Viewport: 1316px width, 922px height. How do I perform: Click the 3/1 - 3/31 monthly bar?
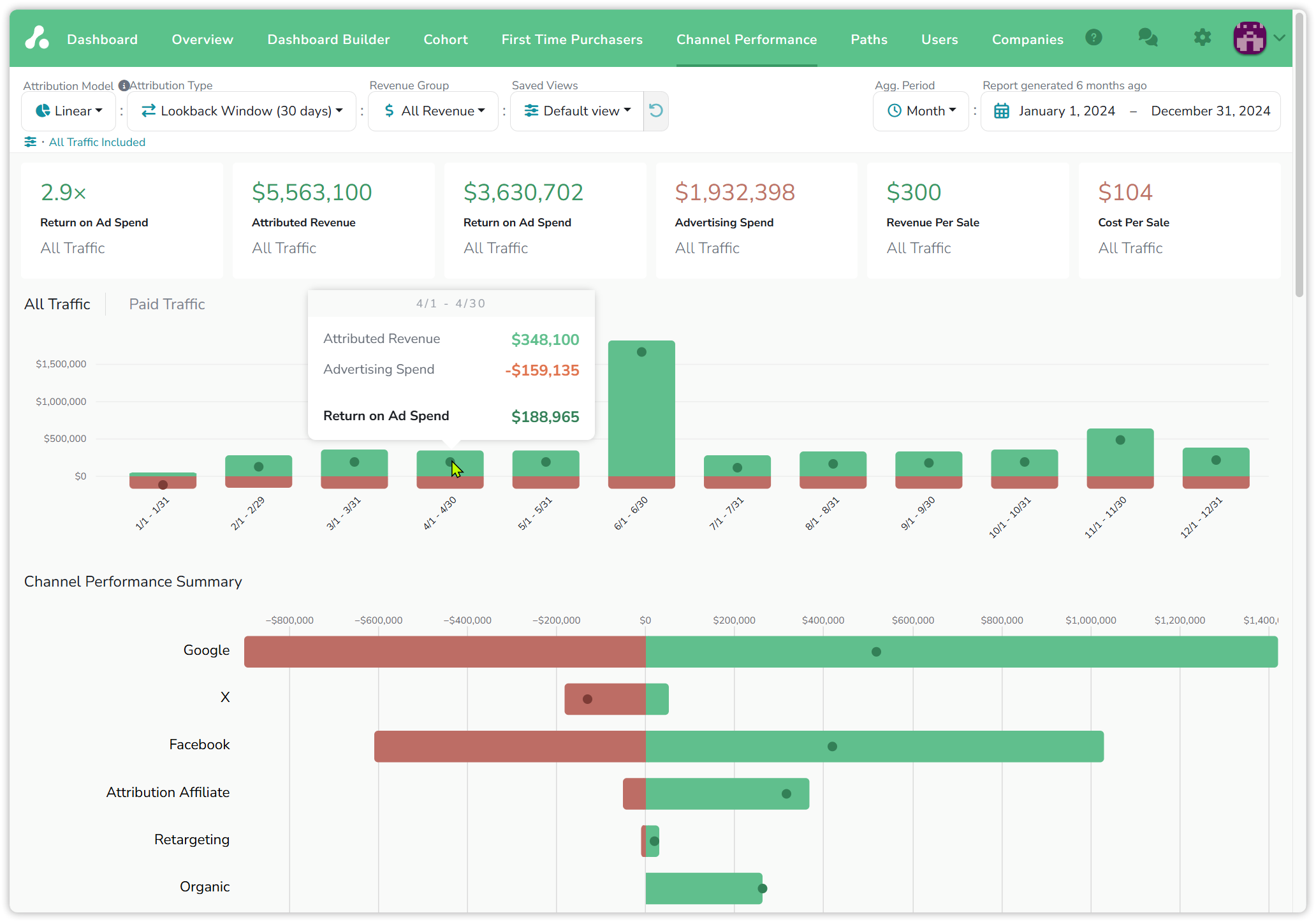(x=354, y=469)
